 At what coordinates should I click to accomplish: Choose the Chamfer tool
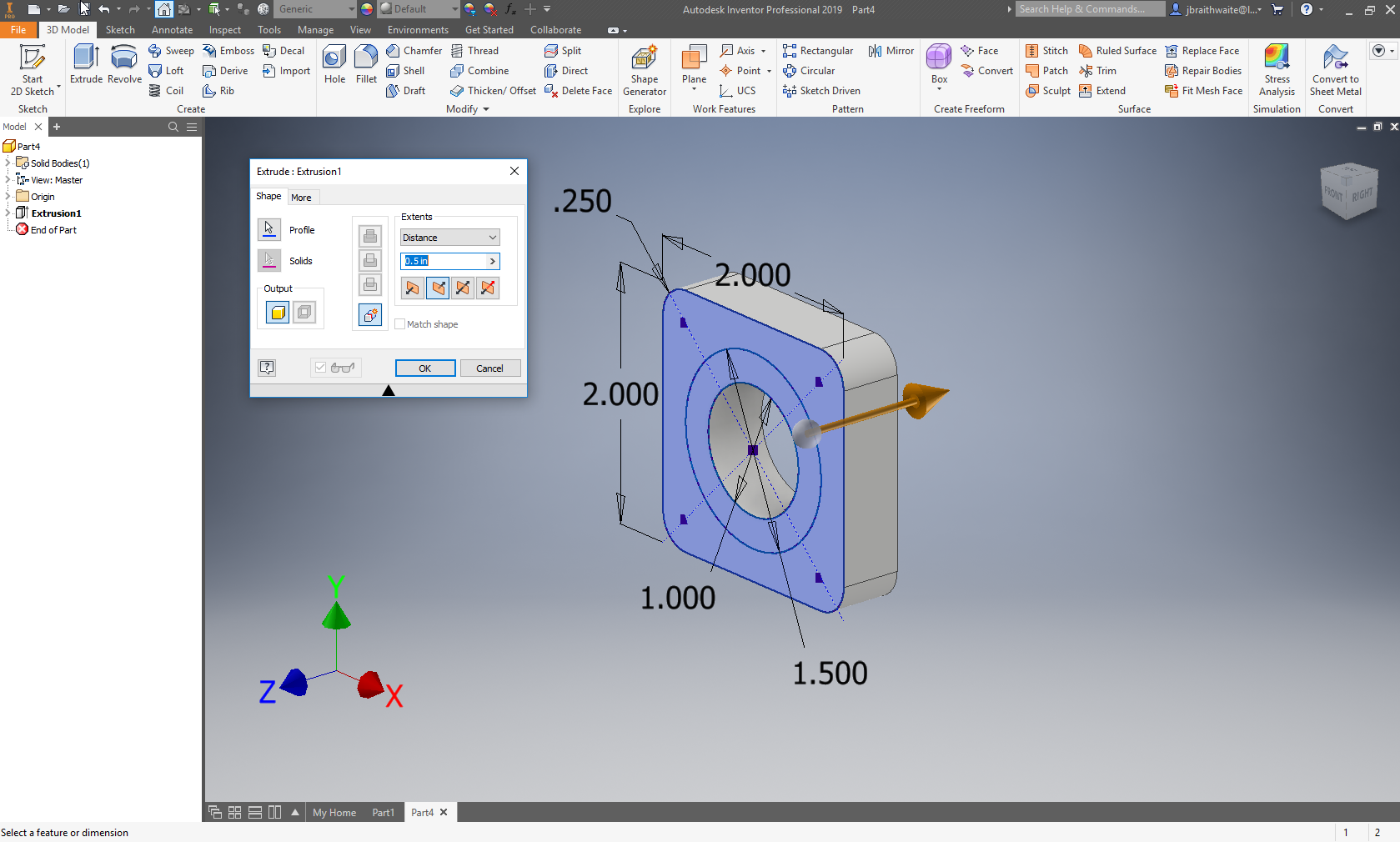click(414, 51)
